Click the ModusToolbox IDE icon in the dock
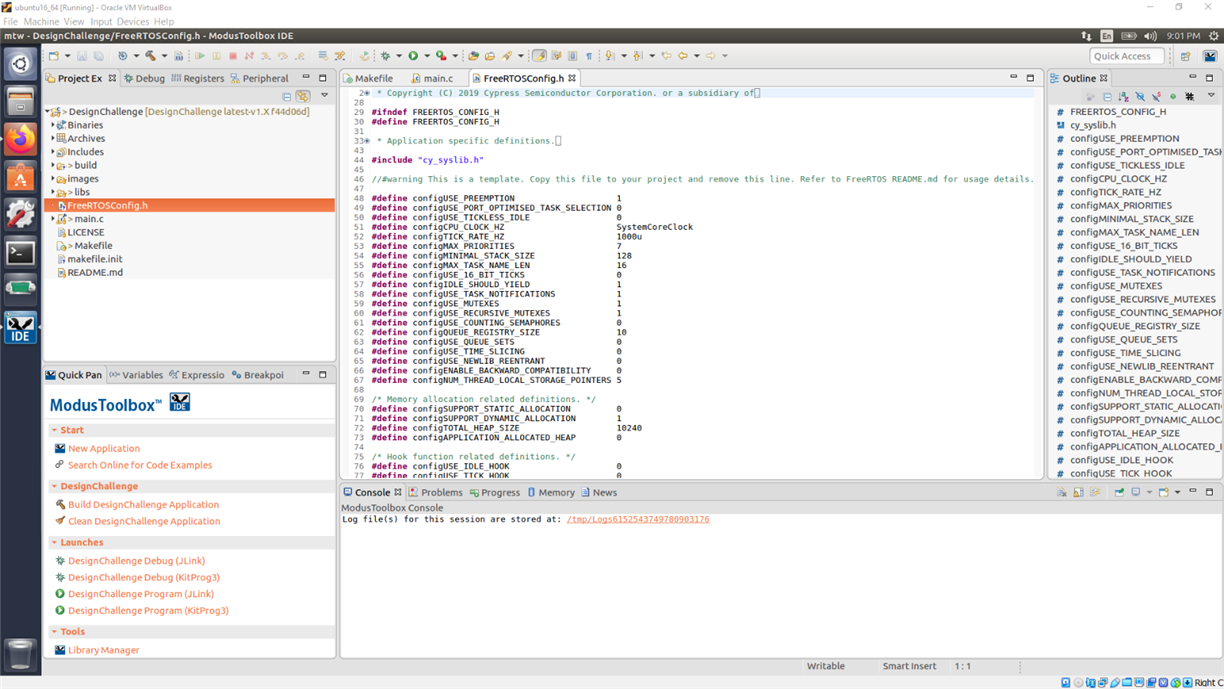 click(x=20, y=328)
